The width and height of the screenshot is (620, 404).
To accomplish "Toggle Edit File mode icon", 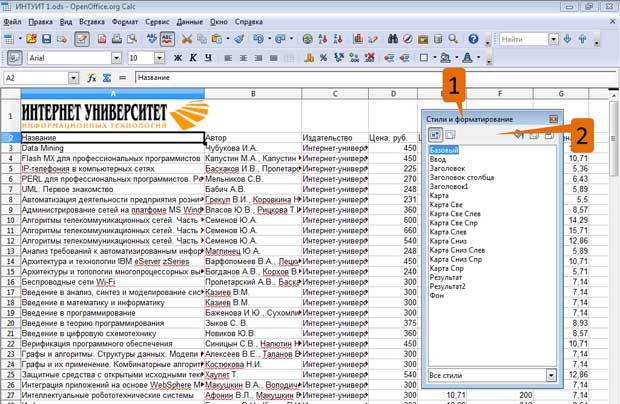I will tap(82, 39).
